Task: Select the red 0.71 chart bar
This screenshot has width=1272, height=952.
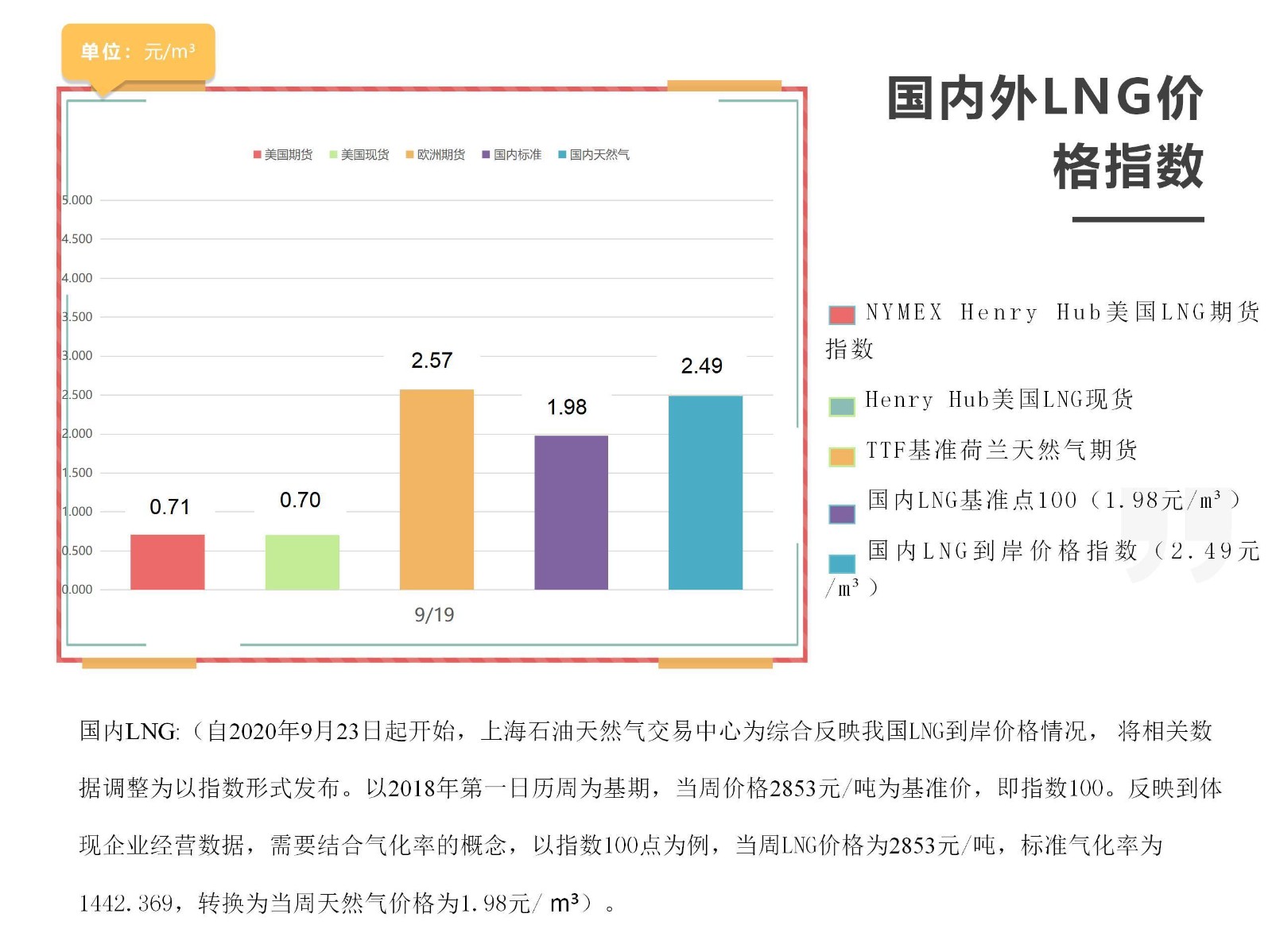Action: coord(168,562)
